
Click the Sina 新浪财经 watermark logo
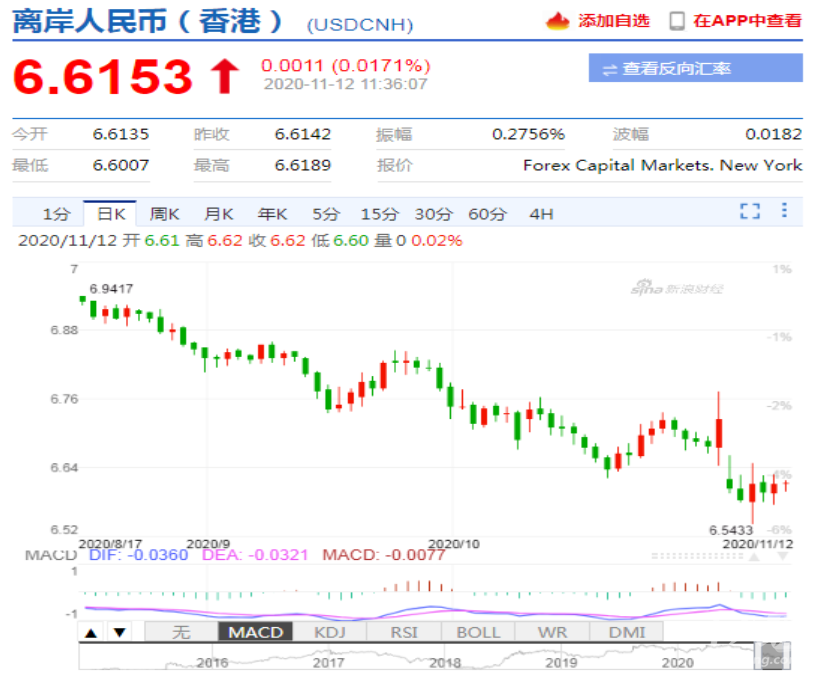tap(677, 289)
